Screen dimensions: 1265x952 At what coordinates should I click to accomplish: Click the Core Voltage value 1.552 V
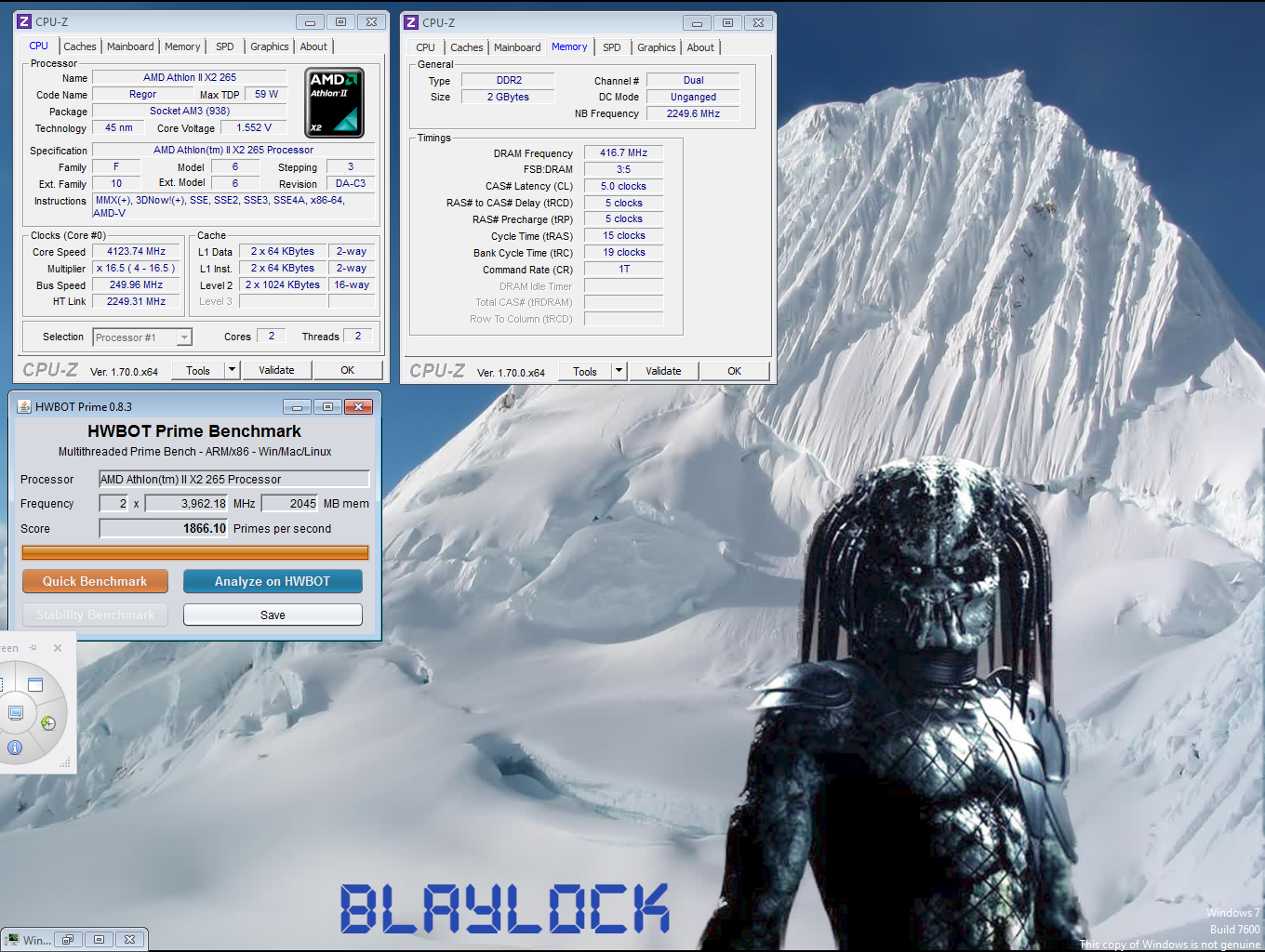pyautogui.click(x=254, y=127)
